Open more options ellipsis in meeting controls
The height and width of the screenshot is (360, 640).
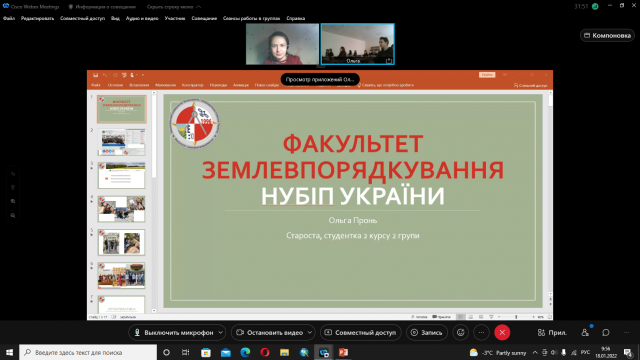[x=482, y=333]
